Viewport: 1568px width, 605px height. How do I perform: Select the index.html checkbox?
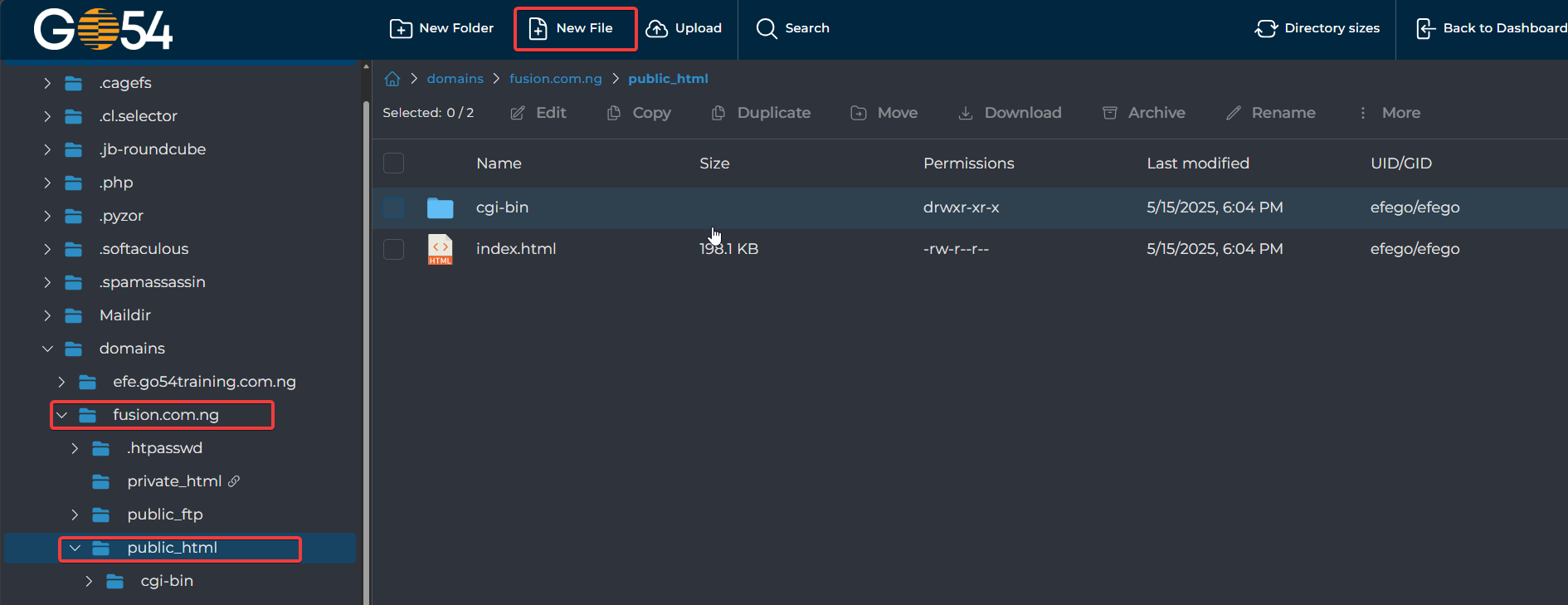point(394,249)
